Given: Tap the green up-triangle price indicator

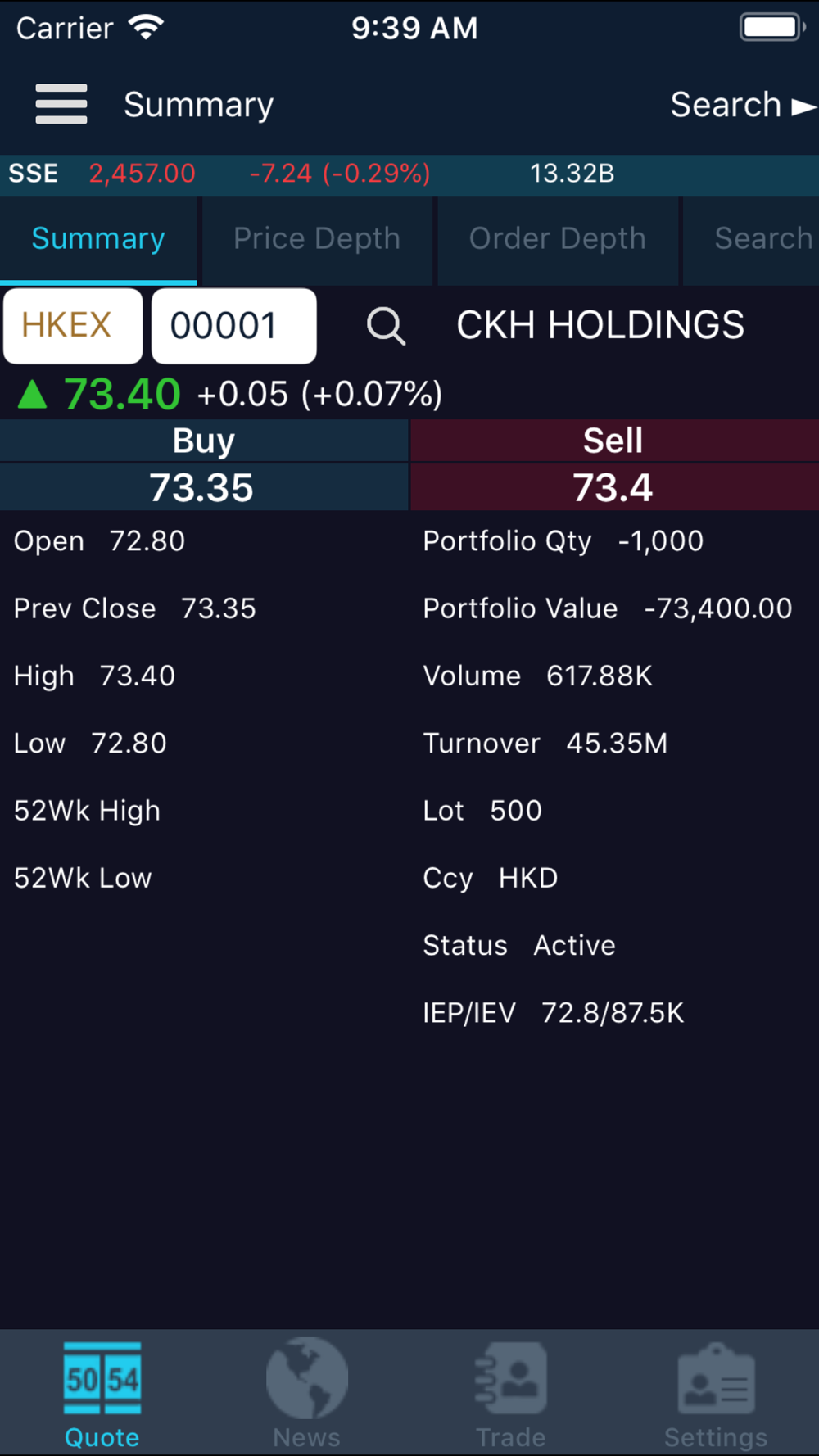Looking at the screenshot, I should (x=33, y=395).
